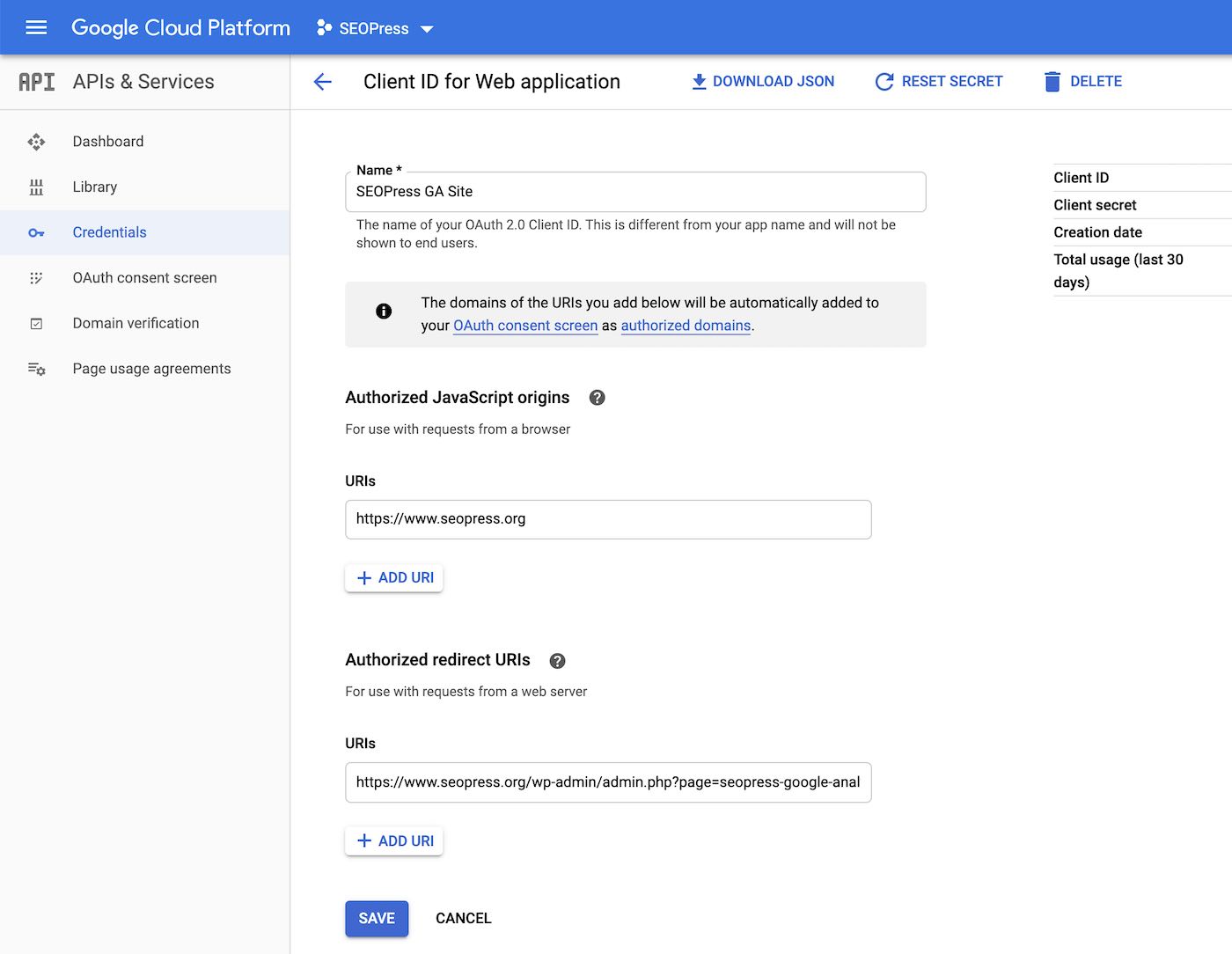
Task: Click the Client ID for Web application title
Action: (492, 82)
